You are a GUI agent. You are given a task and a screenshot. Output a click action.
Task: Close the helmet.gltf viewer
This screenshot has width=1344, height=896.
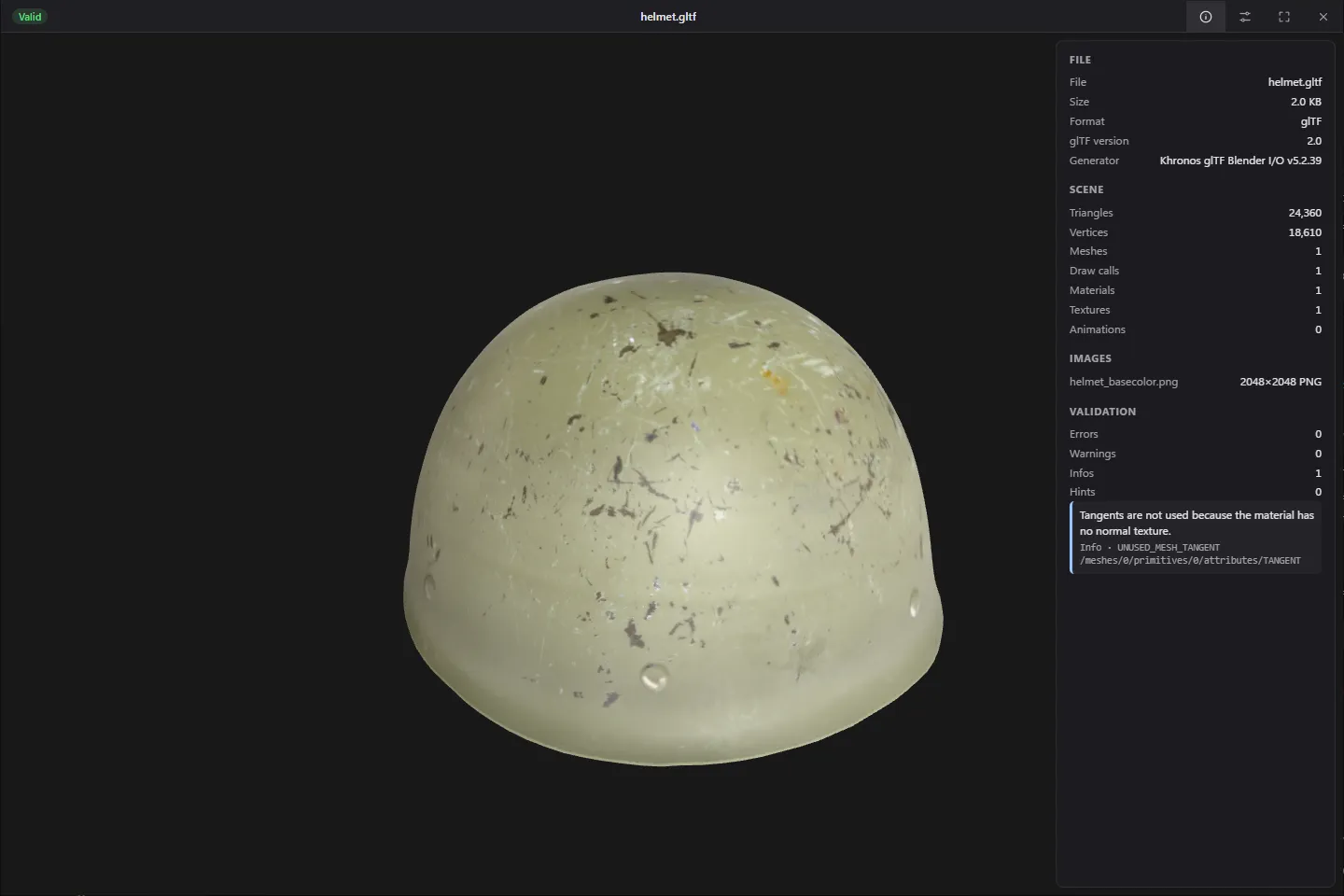tap(1323, 17)
